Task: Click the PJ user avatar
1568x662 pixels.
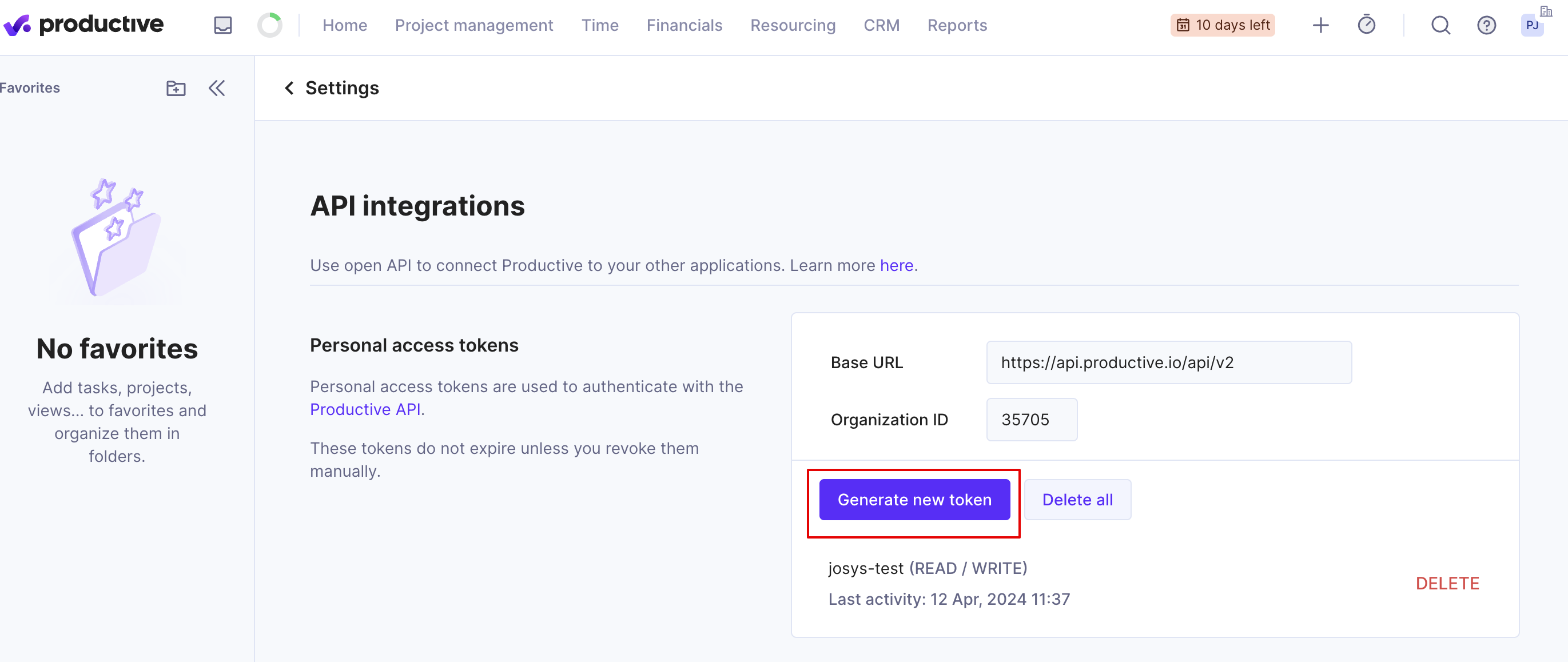Action: point(1531,25)
